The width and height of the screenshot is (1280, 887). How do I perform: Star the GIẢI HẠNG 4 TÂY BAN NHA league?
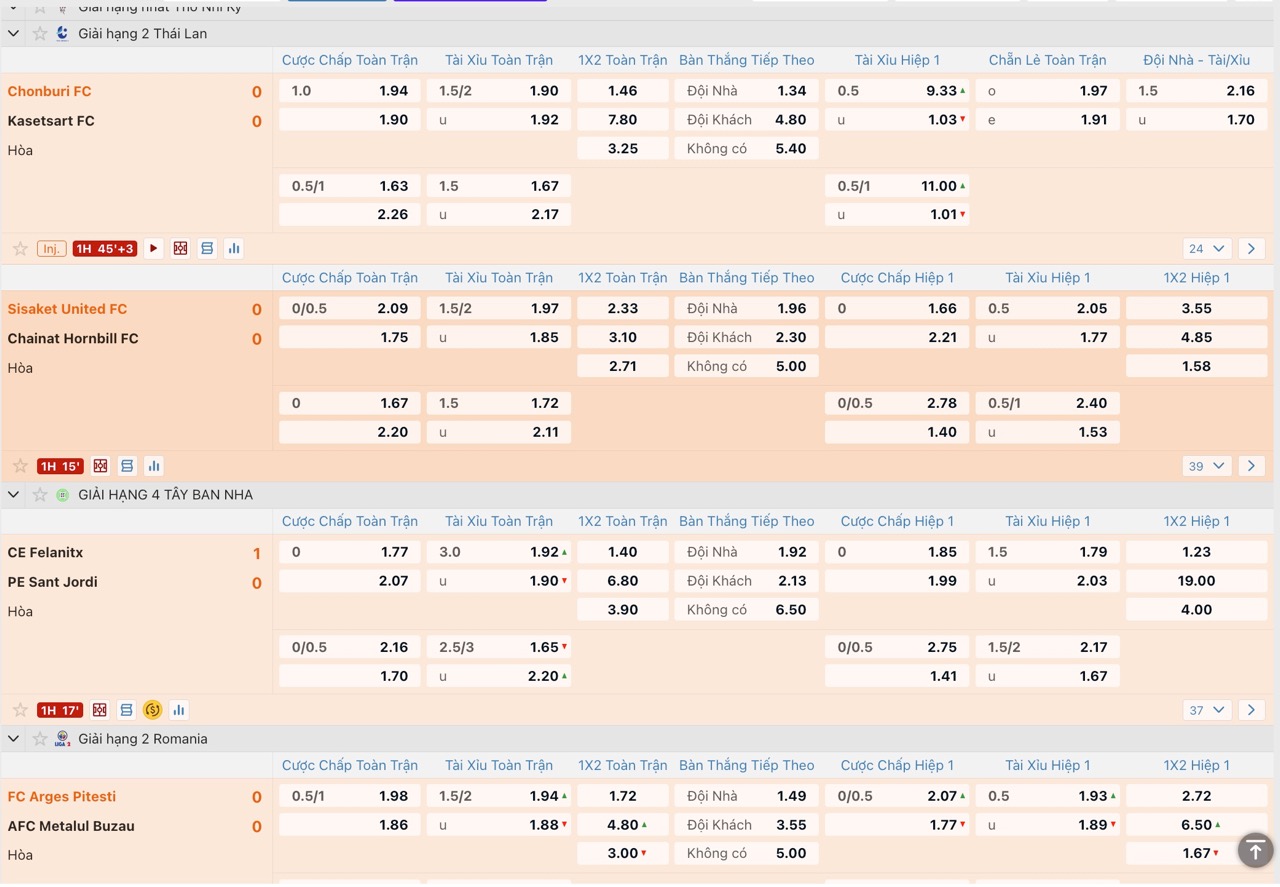point(40,494)
